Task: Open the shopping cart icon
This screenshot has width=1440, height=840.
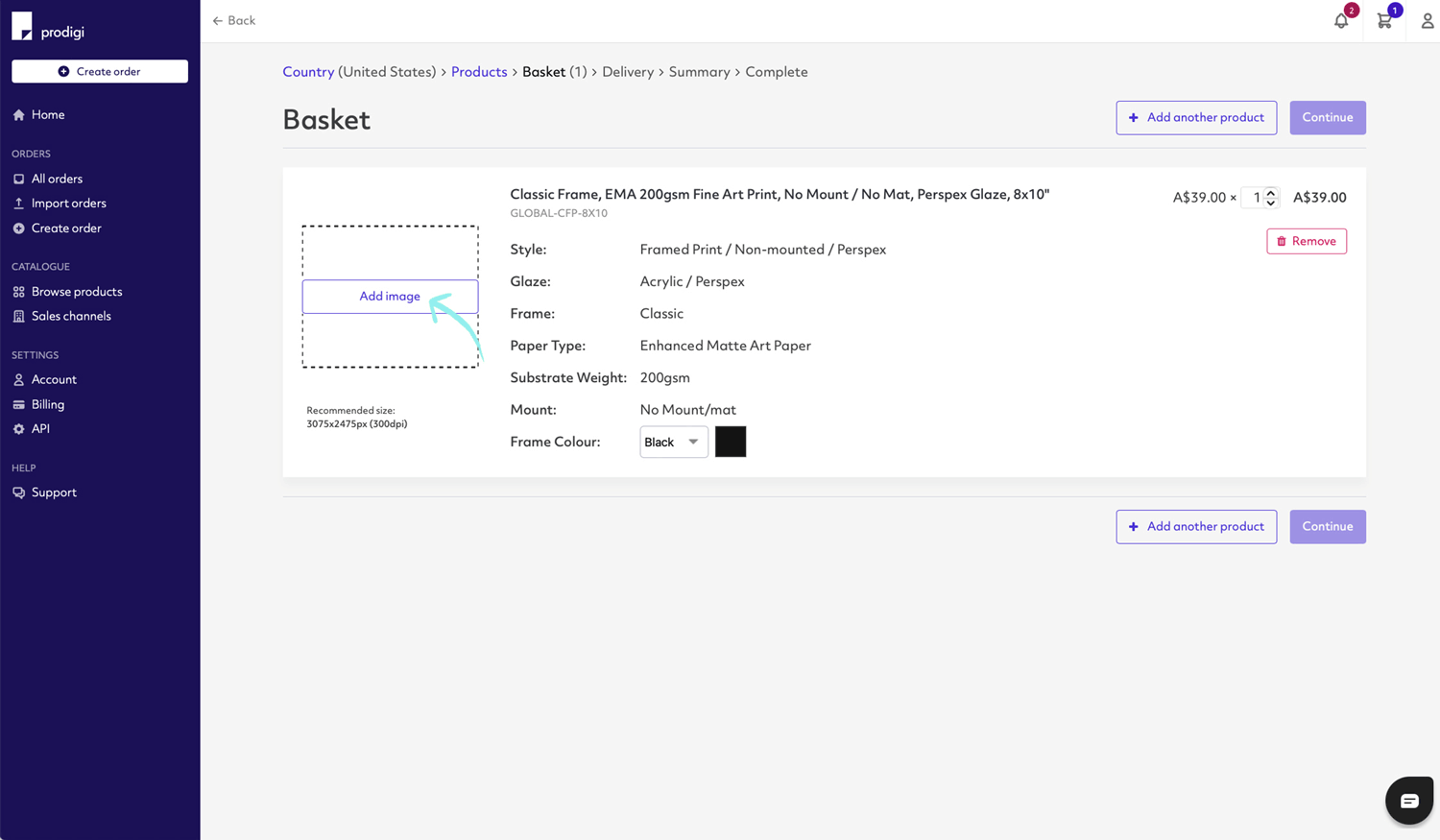Action: 1384,21
